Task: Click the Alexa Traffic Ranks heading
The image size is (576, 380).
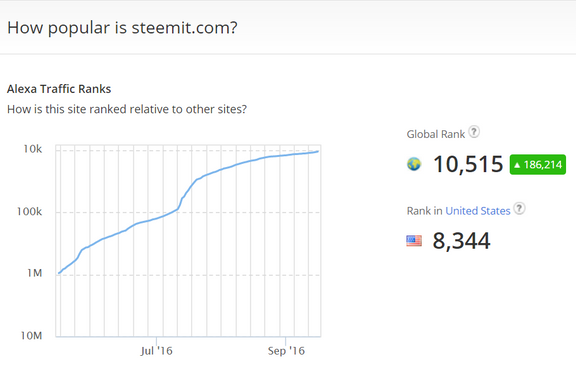Action: (x=59, y=89)
